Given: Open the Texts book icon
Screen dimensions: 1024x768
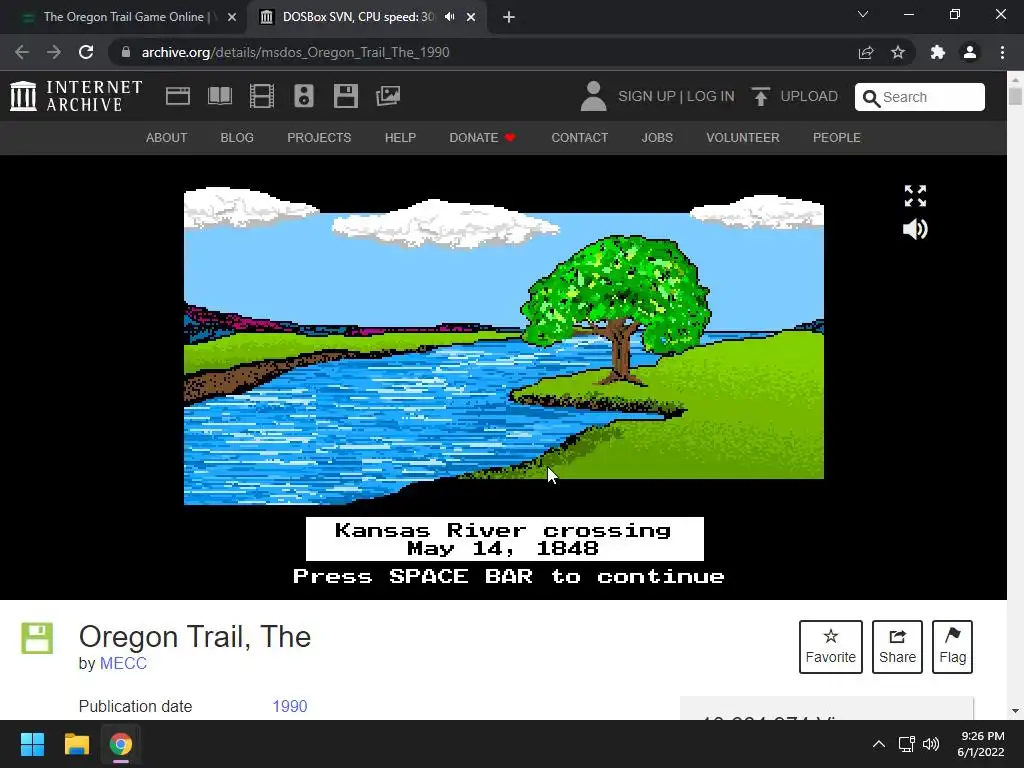Looking at the screenshot, I should click(219, 96).
